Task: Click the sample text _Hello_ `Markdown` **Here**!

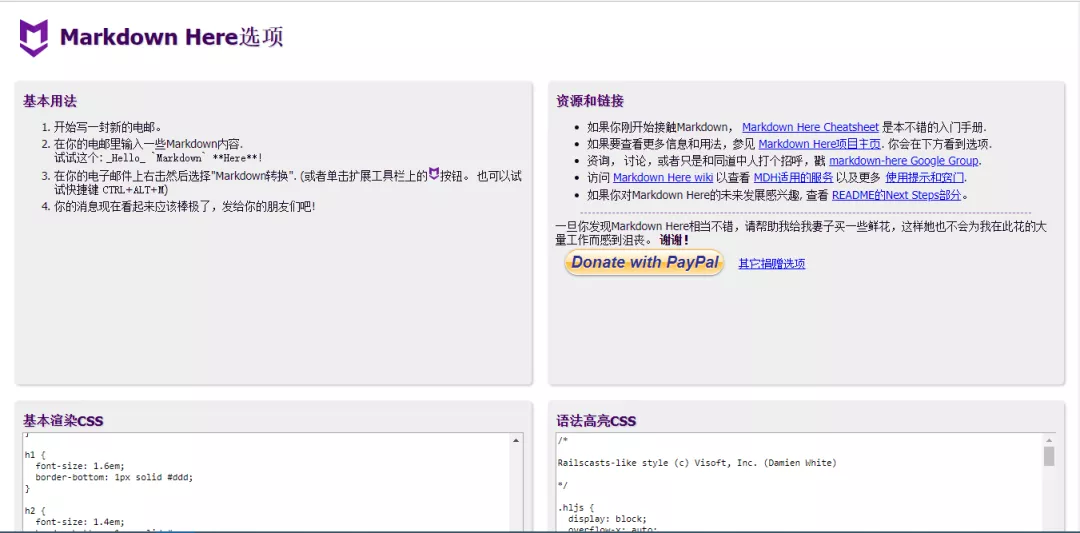Action: (x=185, y=158)
